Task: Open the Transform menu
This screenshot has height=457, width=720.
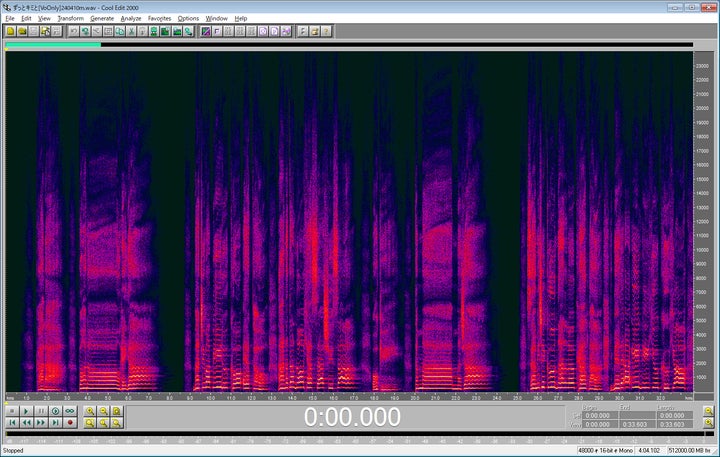Action: coord(71,18)
